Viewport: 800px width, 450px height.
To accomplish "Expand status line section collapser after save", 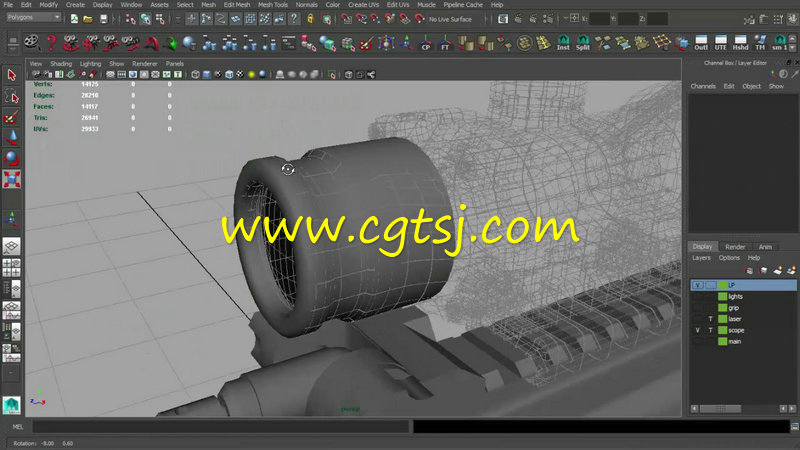I will point(115,19).
